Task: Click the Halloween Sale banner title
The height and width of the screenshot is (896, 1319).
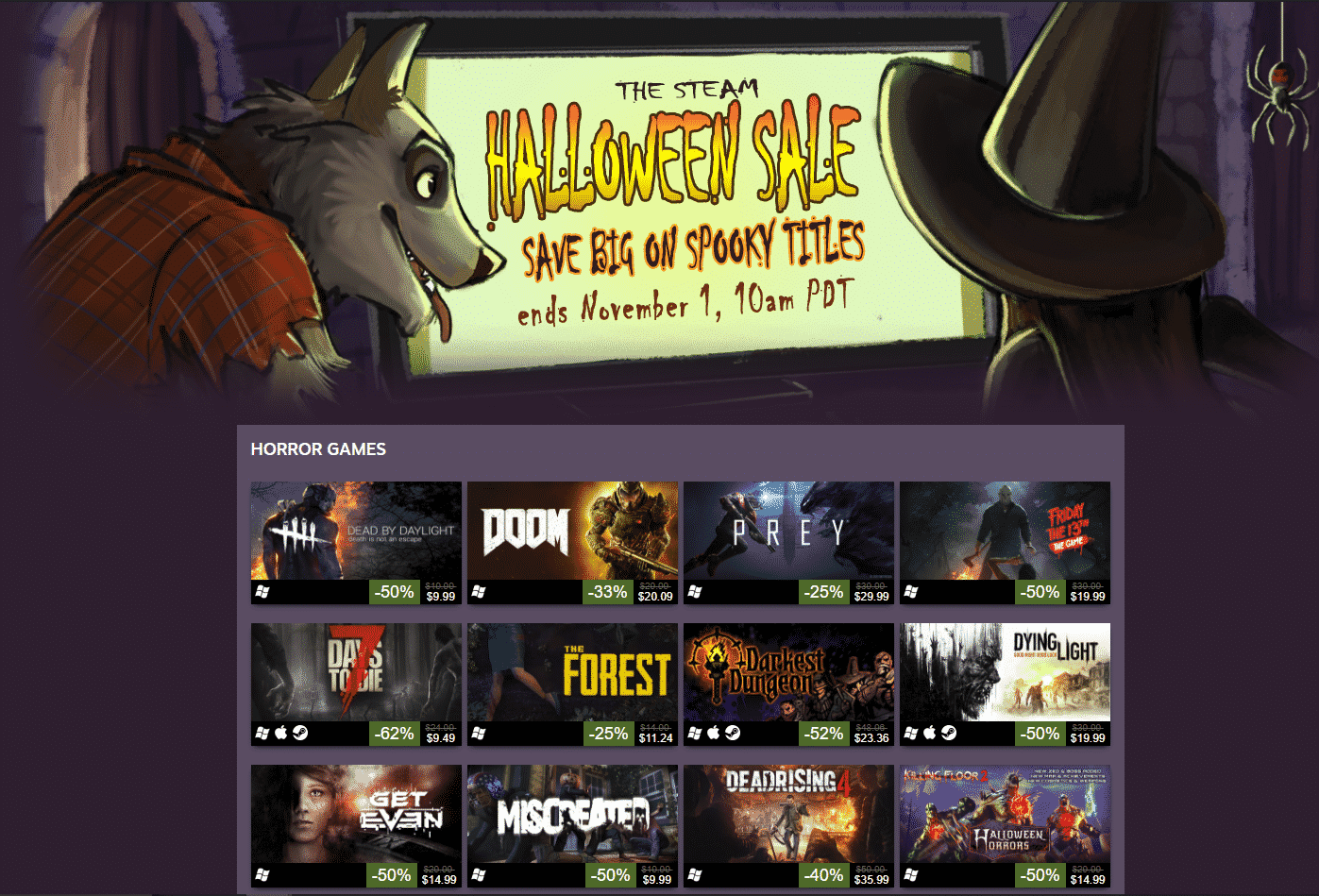Action: click(x=673, y=159)
